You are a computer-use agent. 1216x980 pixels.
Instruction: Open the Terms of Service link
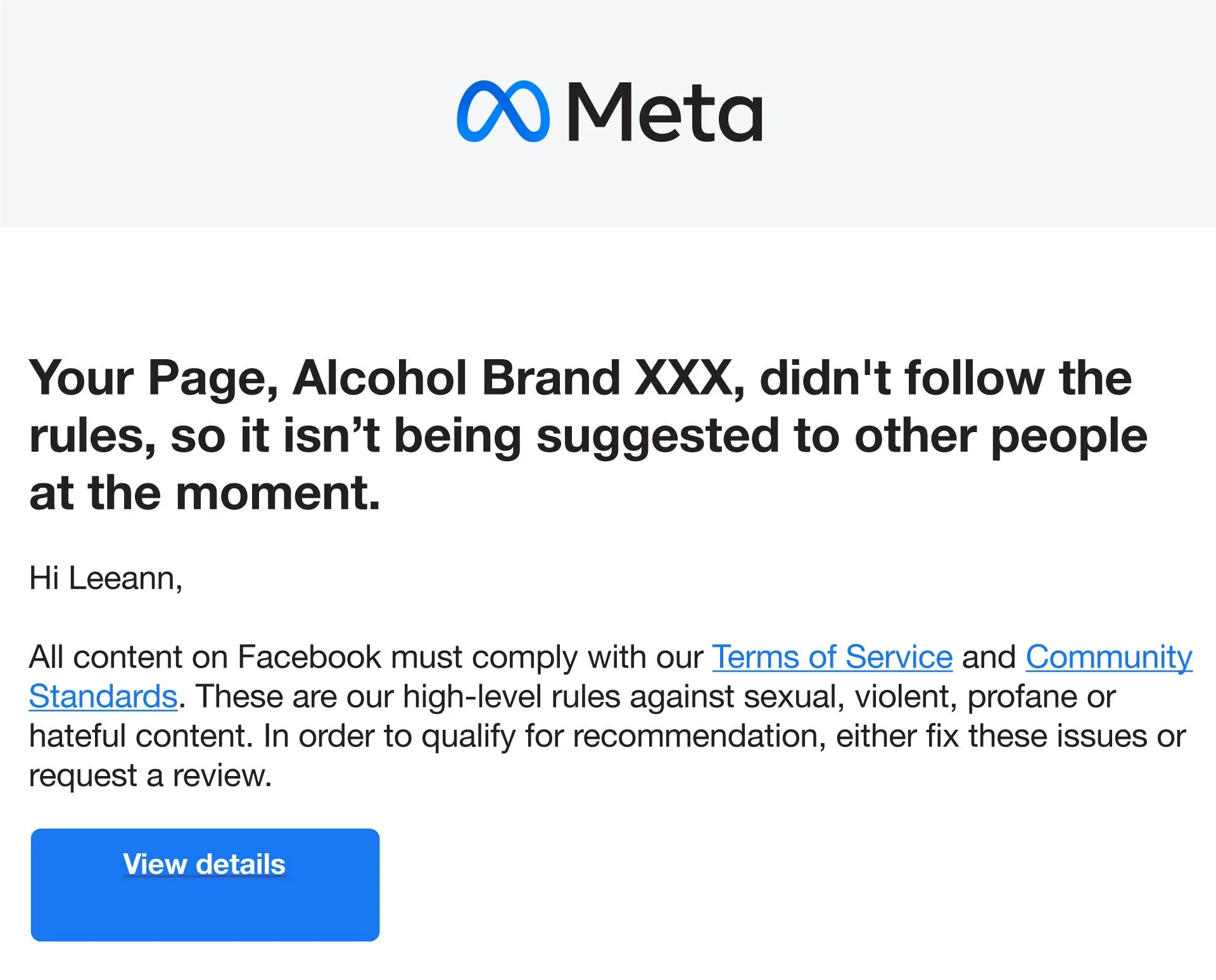pyautogui.click(x=832, y=657)
